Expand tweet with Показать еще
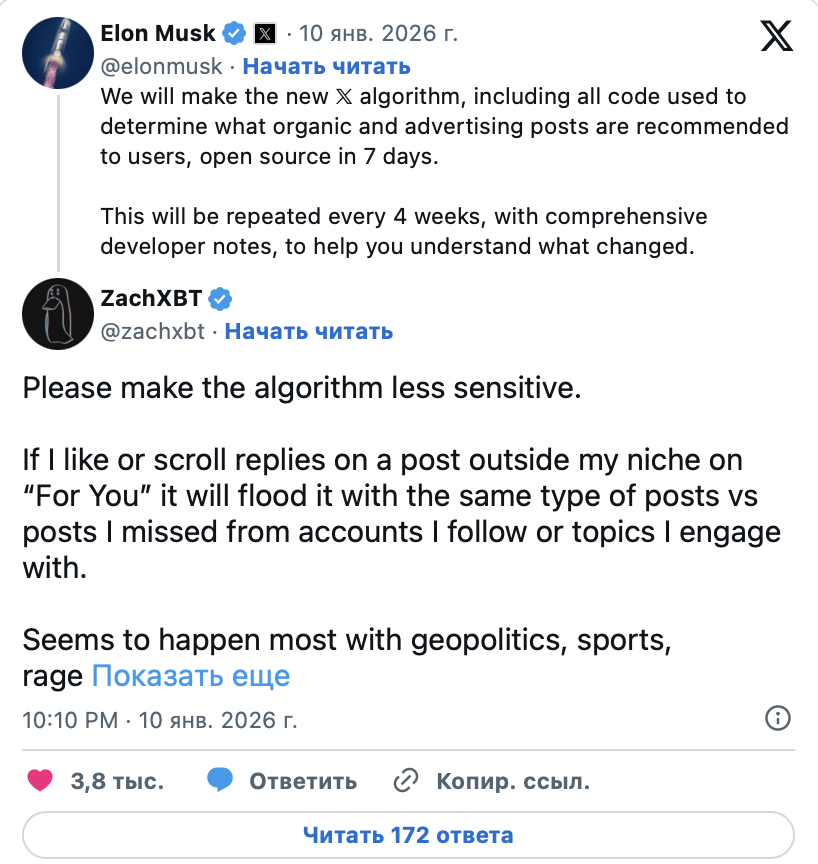 [190, 676]
